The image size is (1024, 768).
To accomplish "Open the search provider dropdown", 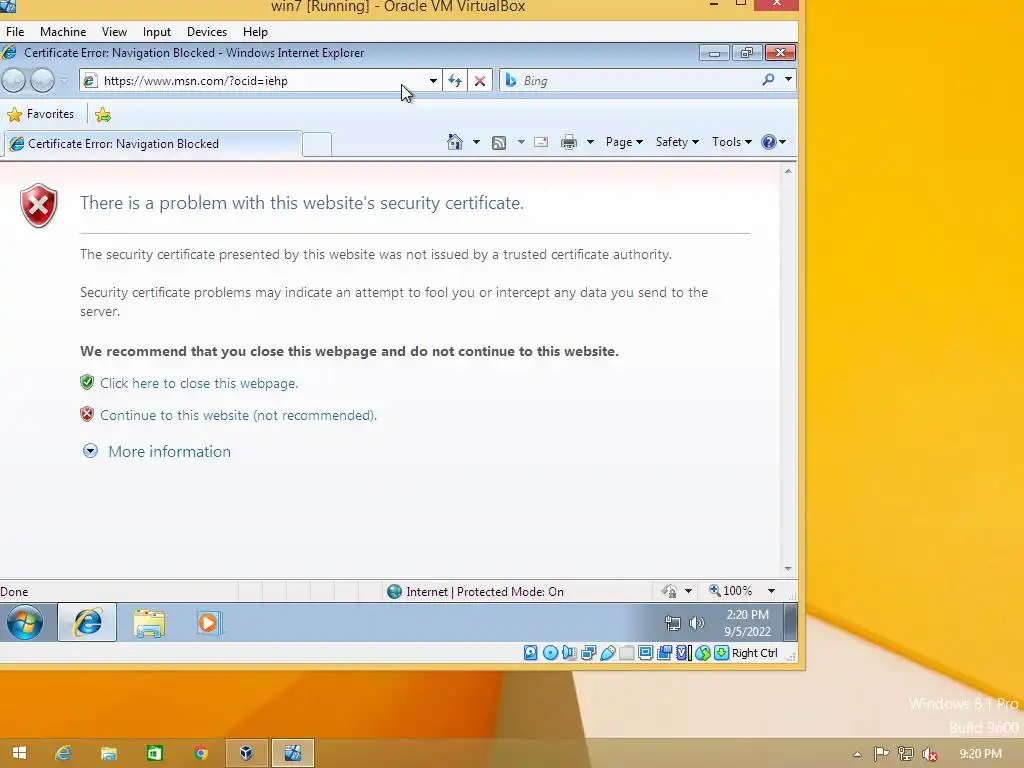I will point(788,80).
